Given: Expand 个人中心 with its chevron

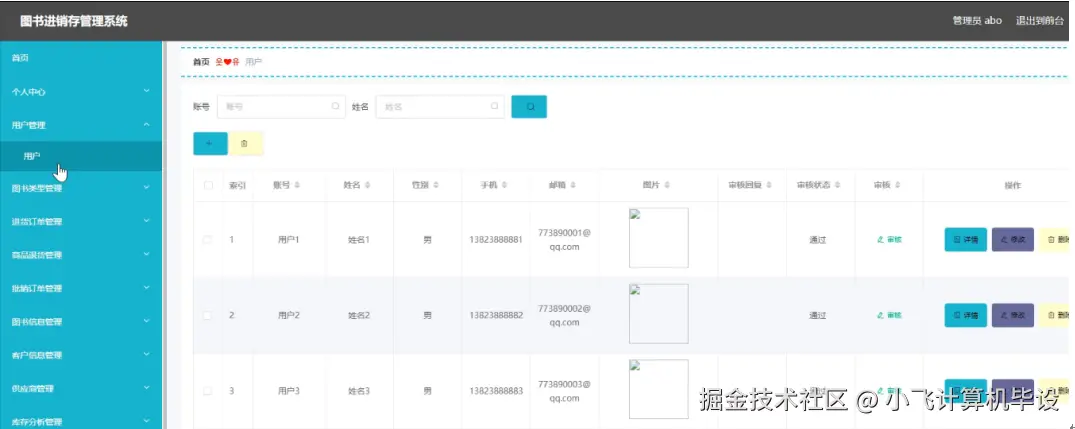Looking at the screenshot, I should (146, 91).
